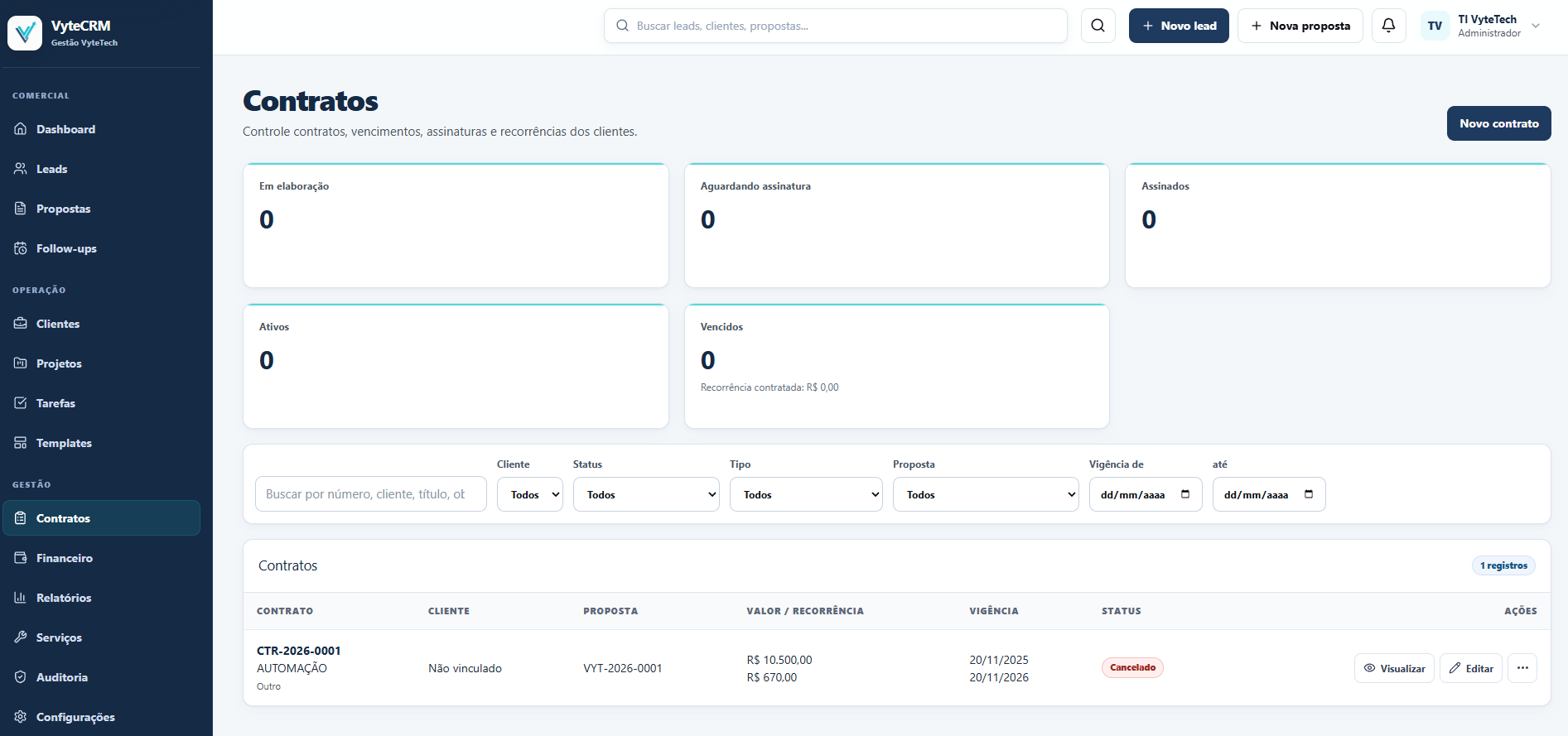Image resolution: width=1568 pixels, height=736 pixels.
Task: Click the contract search by número, cliente field
Action: (371, 494)
